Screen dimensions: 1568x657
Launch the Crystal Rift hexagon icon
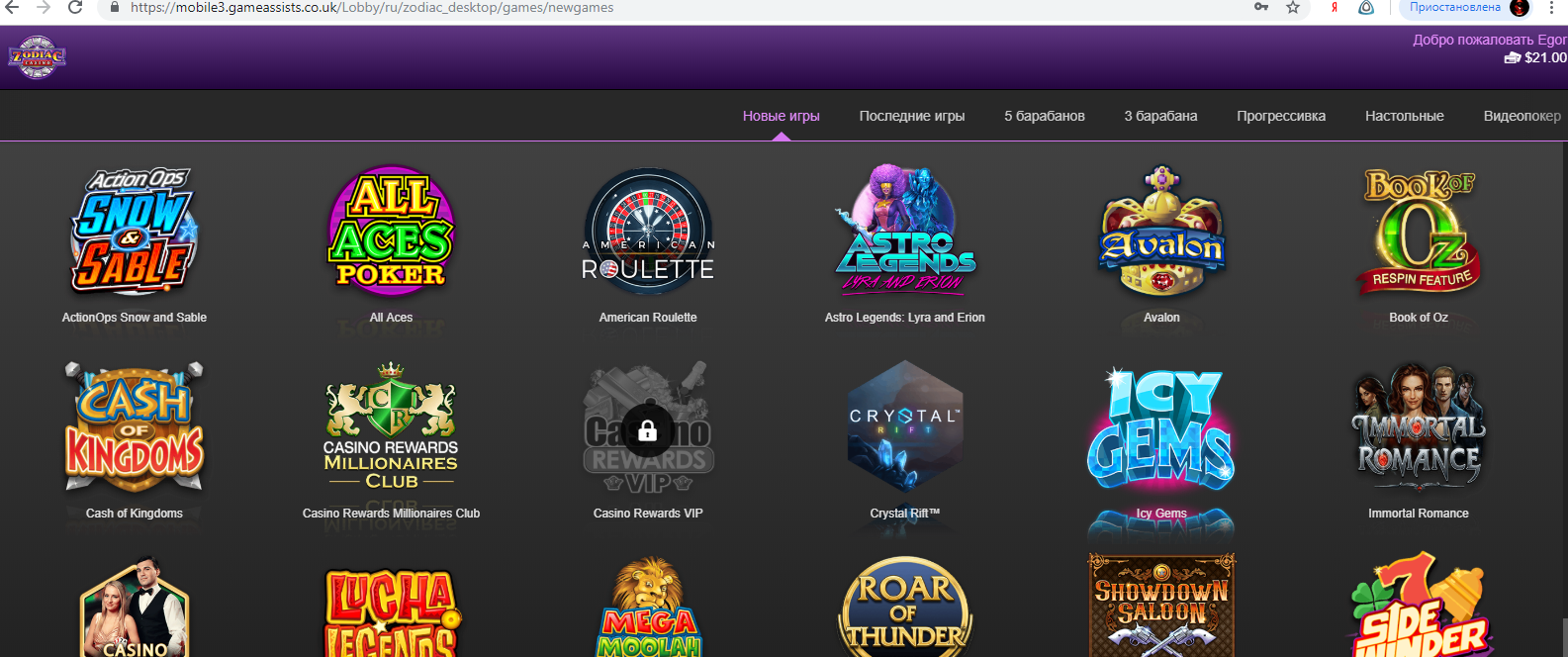pyautogui.click(x=905, y=426)
